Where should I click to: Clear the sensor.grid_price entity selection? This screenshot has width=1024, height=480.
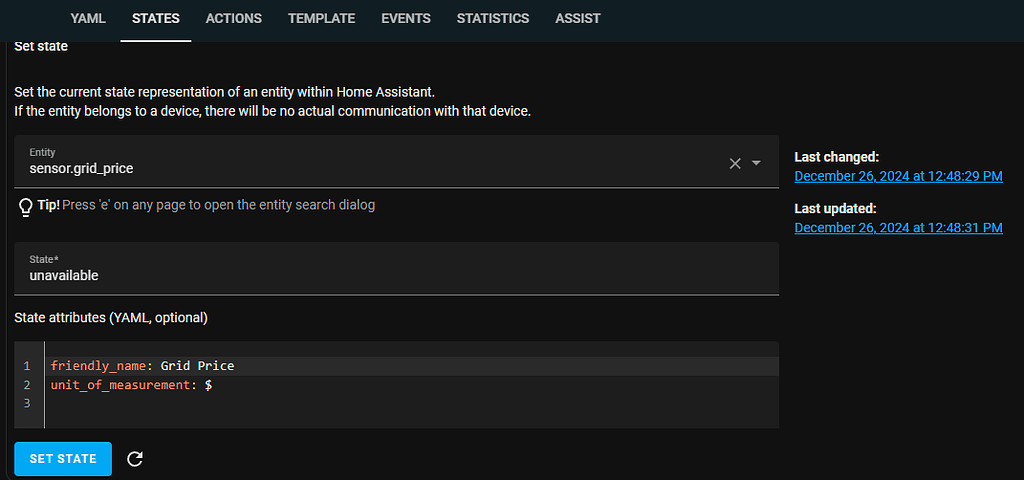(x=735, y=163)
